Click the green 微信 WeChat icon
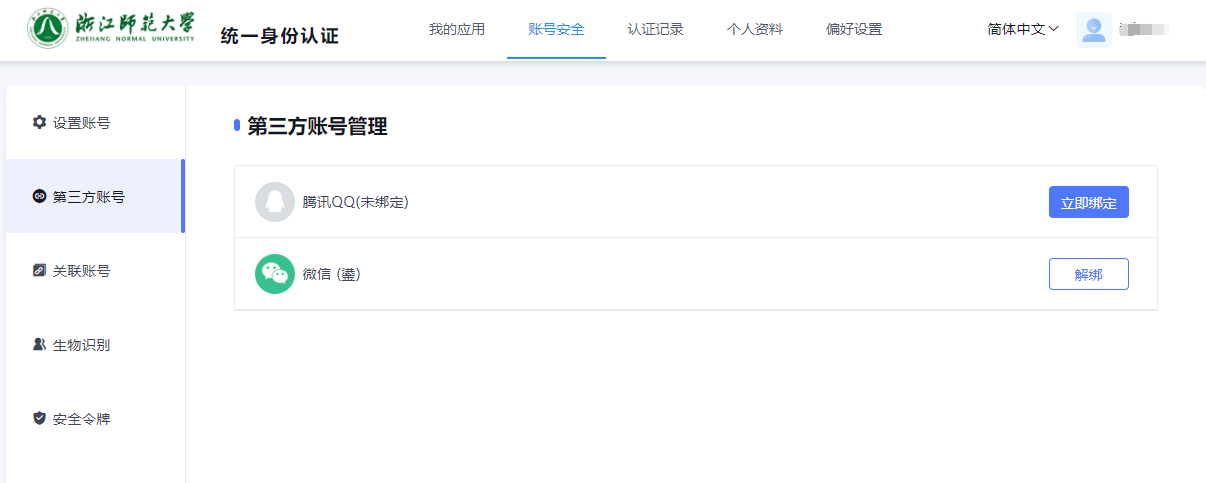 click(x=275, y=274)
